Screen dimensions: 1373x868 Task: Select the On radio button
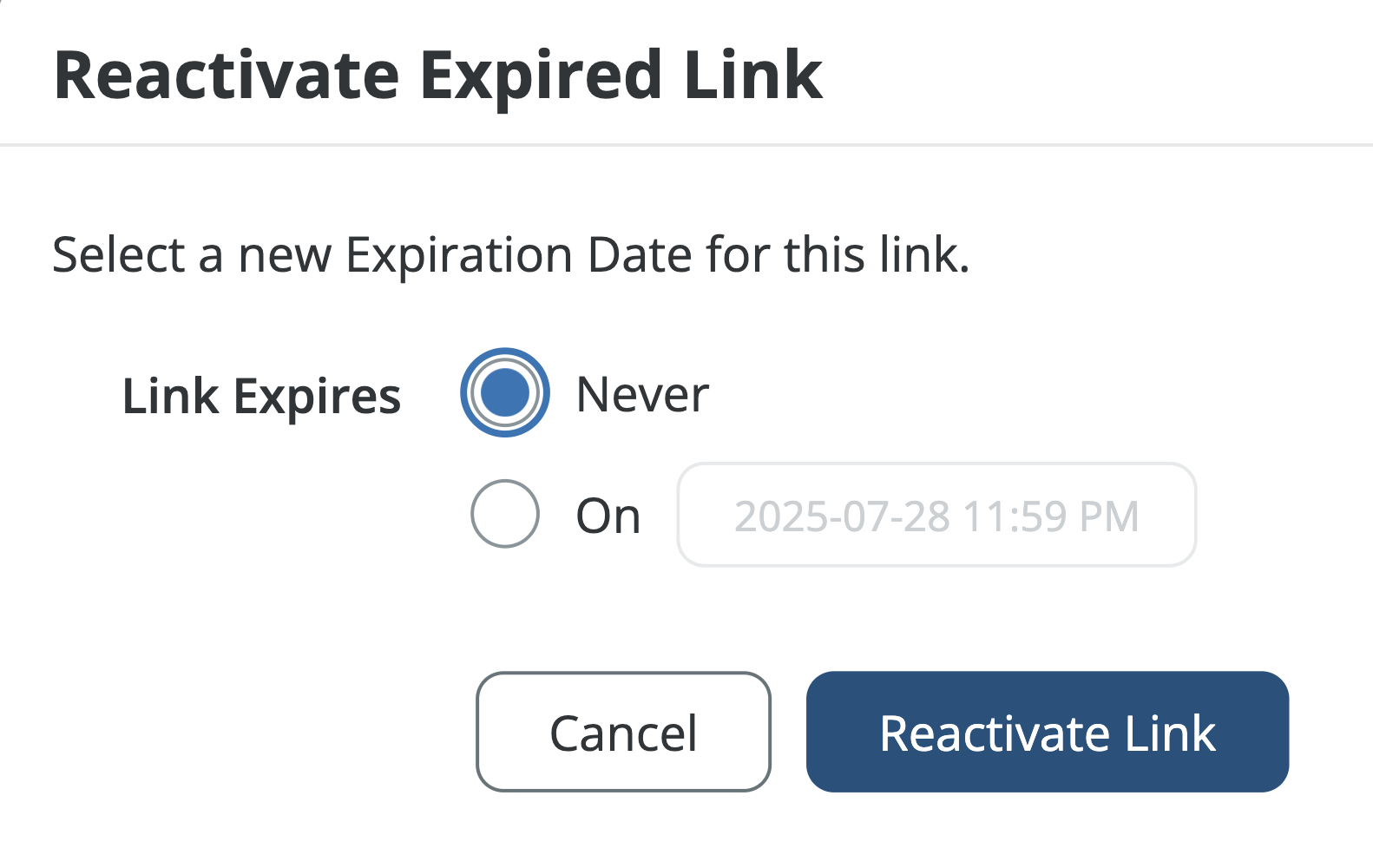[504, 514]
